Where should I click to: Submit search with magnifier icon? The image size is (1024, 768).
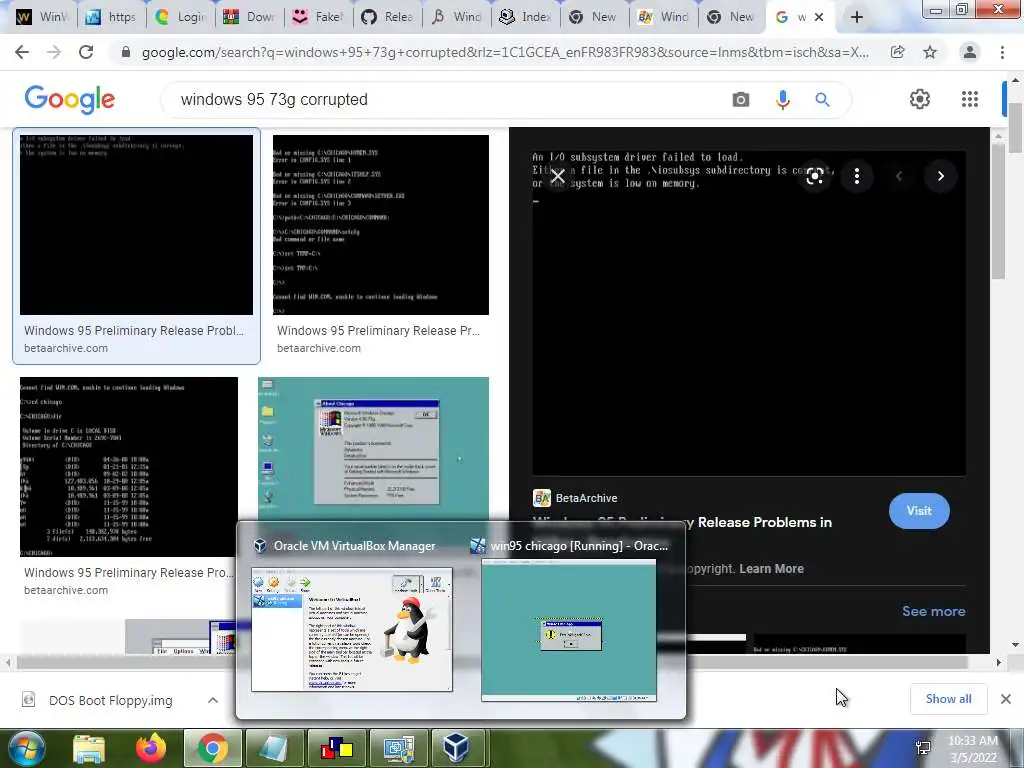pyautogui.click(x=823, y=100)
